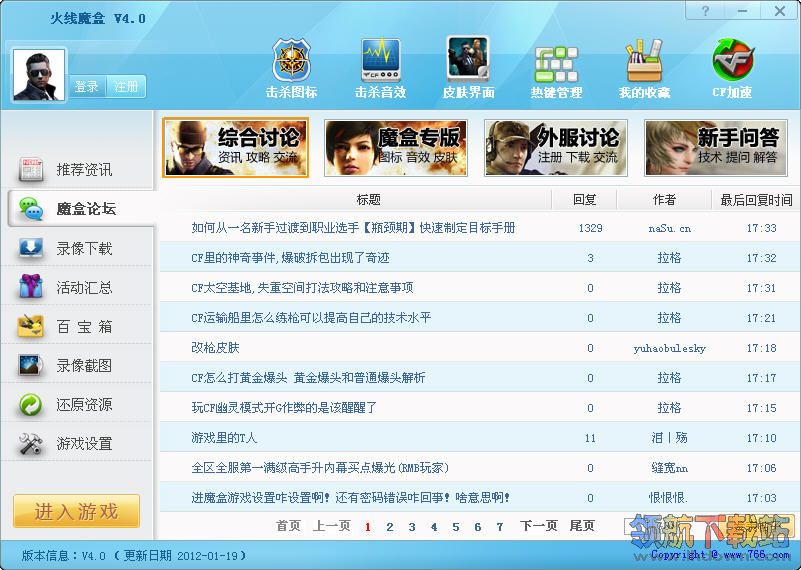Open the post 游戏里的T人

[224, 438]
